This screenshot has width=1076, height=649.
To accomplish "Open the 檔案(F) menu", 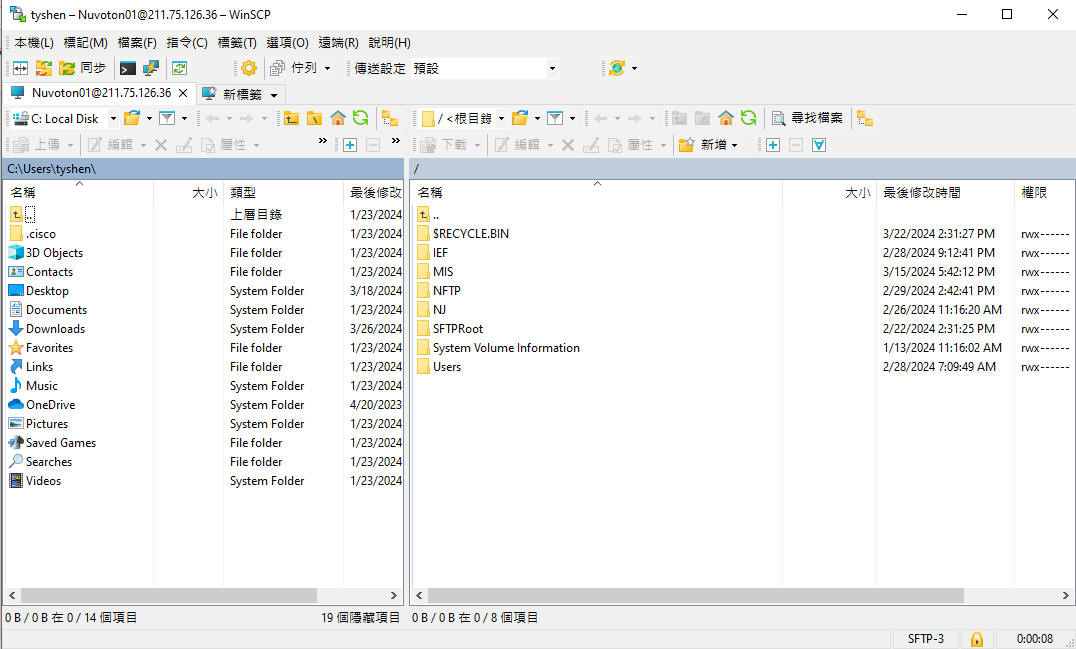I will pyautogui.click(x=137, y=43).
